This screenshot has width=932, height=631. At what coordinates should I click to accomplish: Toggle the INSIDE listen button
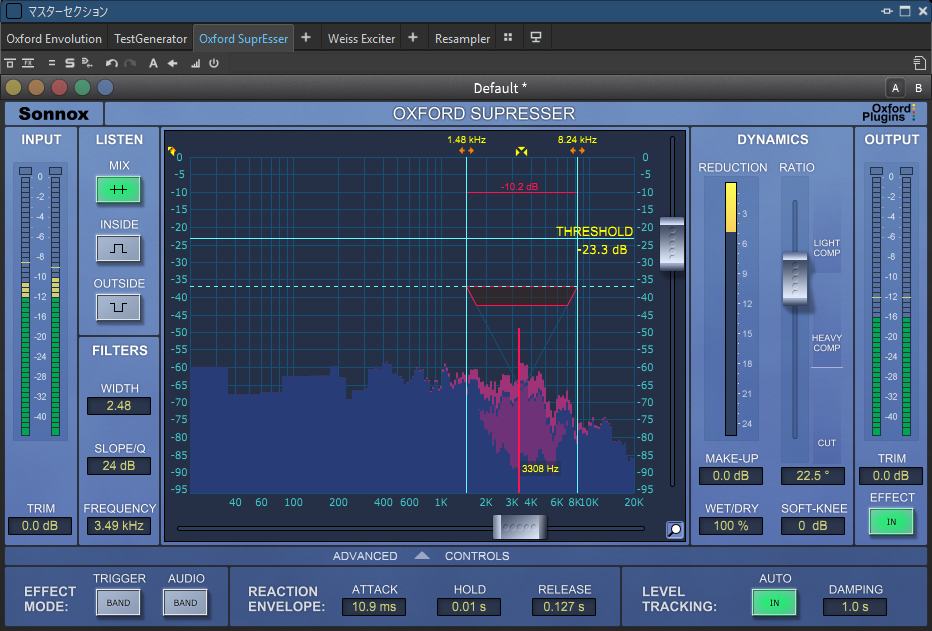(117, 248)
